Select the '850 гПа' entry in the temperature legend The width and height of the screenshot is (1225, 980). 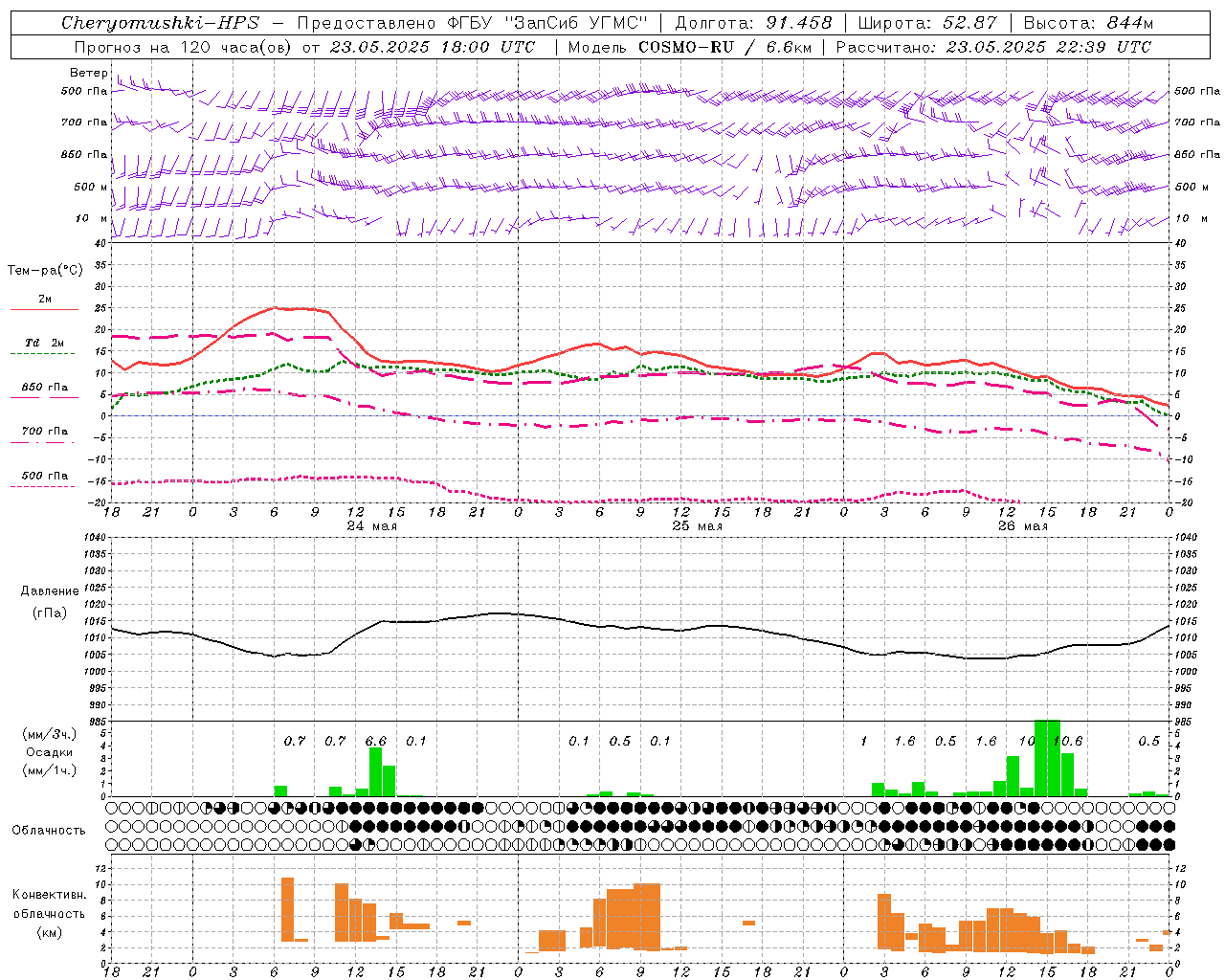click(x=44, y=388)
